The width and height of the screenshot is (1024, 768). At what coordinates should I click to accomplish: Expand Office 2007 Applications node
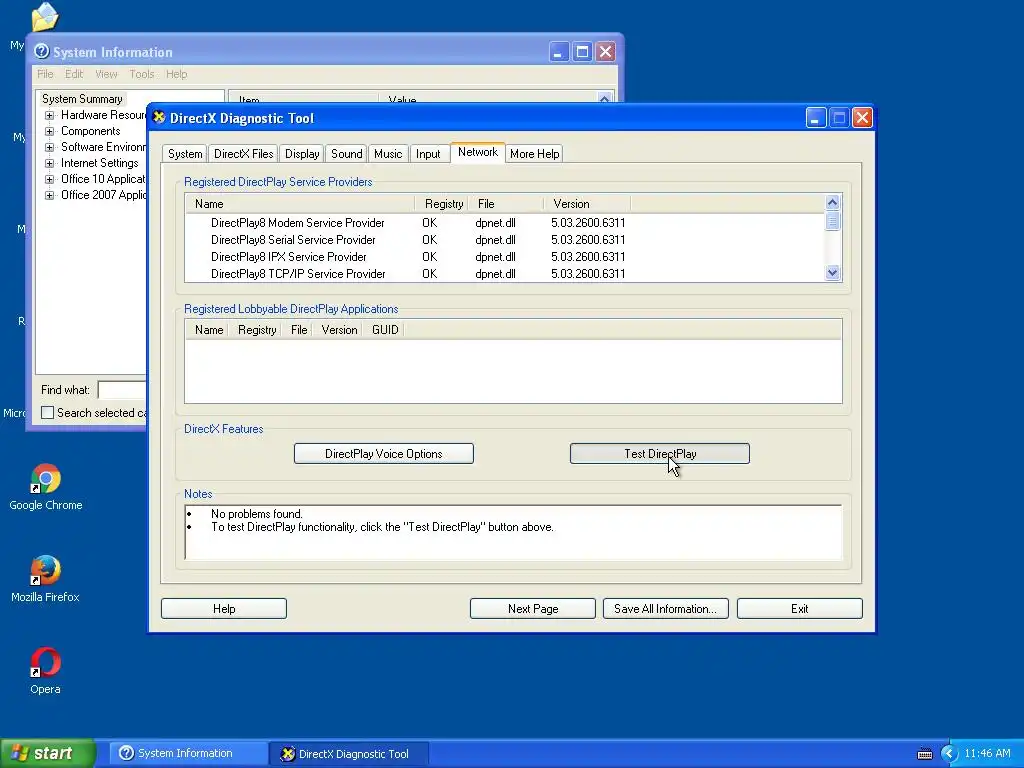pyautogui.click(x=49, y=195)
